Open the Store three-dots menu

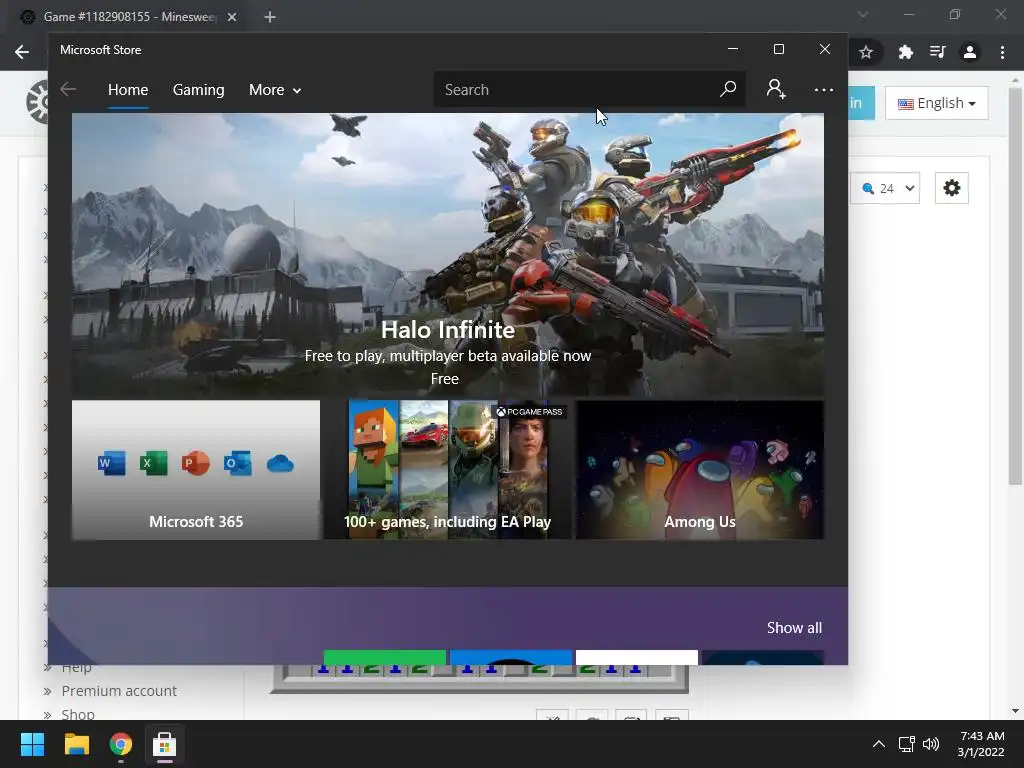824,89
